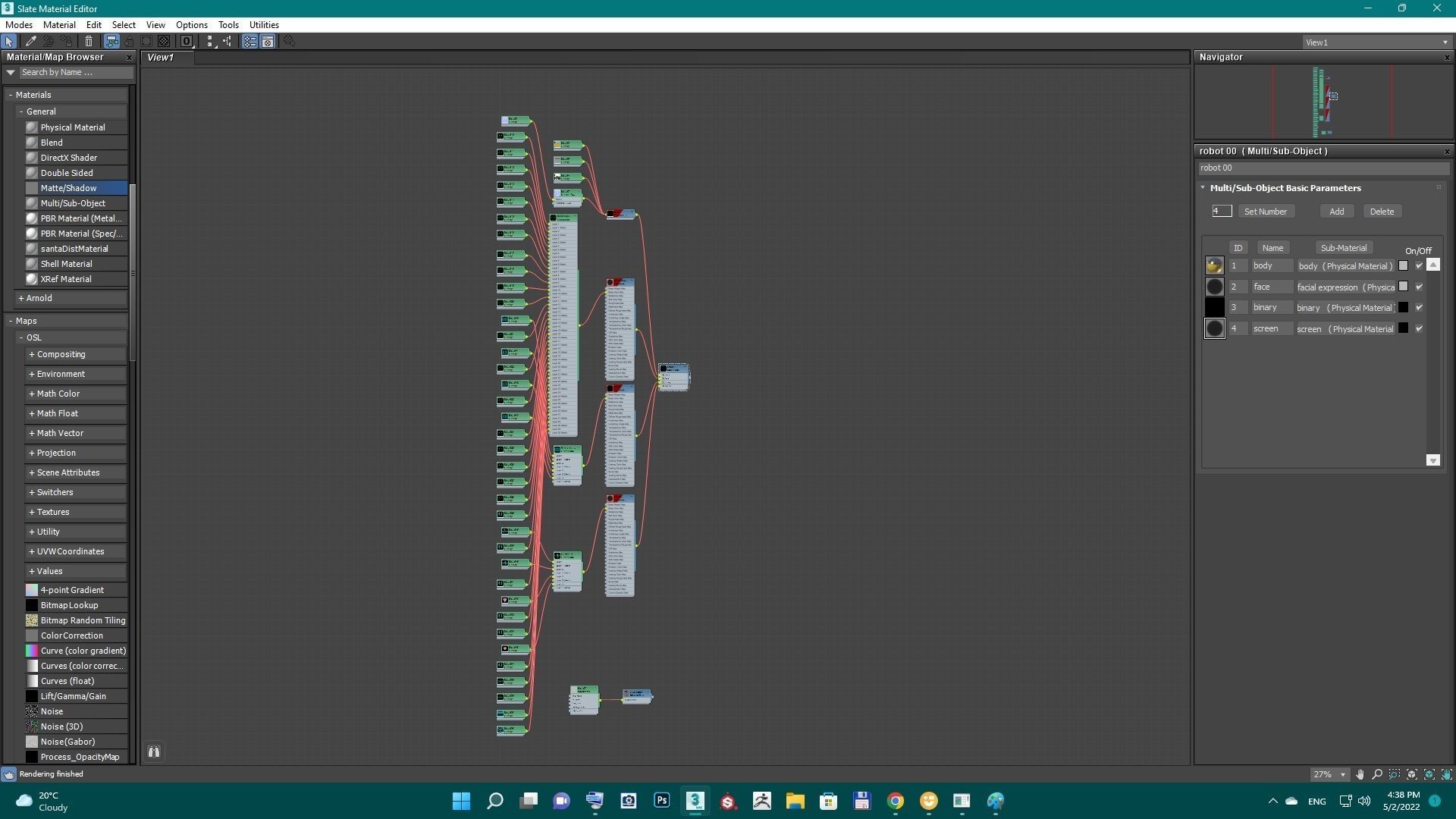Toggle the binary sub-material On/Off checkbox
Image resolution: width=1456 pixels, height=819 pixels.
[1419, 308]
